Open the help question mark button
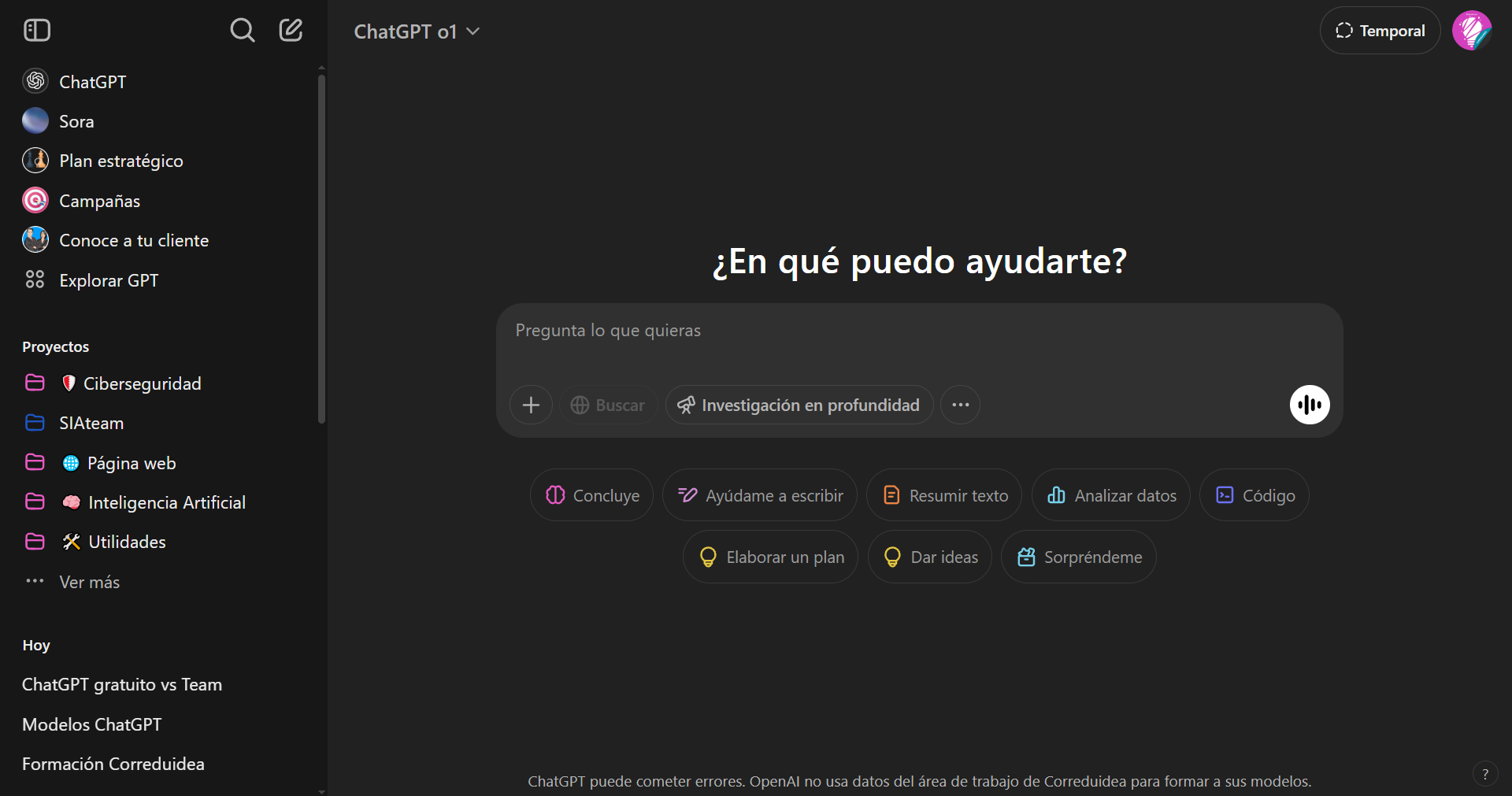This screenshot has height=796, width=1512. tap(1485, 774)
